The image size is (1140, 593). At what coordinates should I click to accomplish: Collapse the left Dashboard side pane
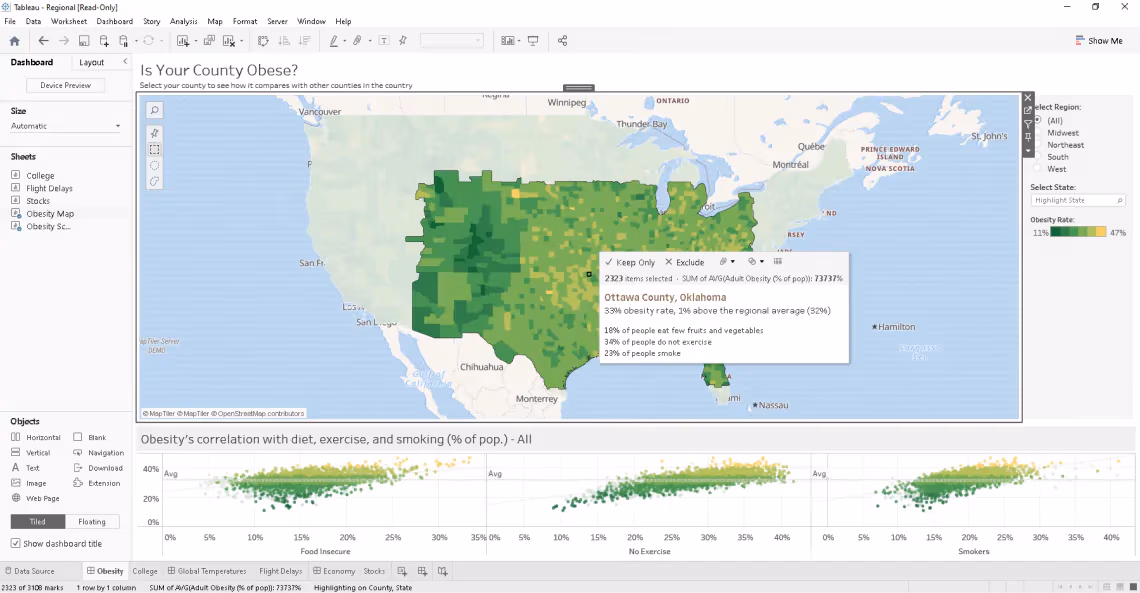125,62
